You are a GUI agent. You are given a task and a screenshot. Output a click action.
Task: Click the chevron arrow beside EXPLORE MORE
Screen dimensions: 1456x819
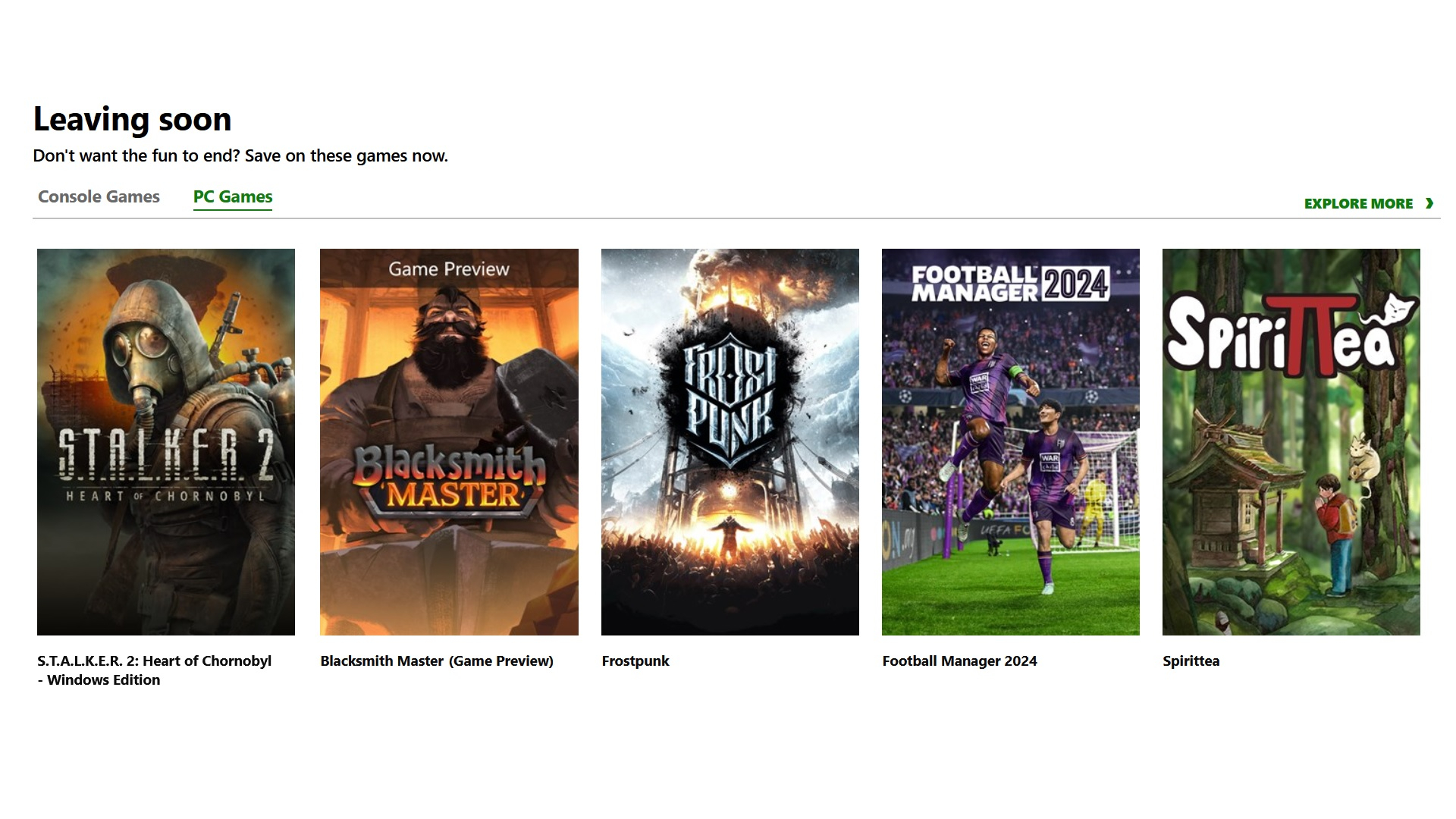pos(1429,203)
